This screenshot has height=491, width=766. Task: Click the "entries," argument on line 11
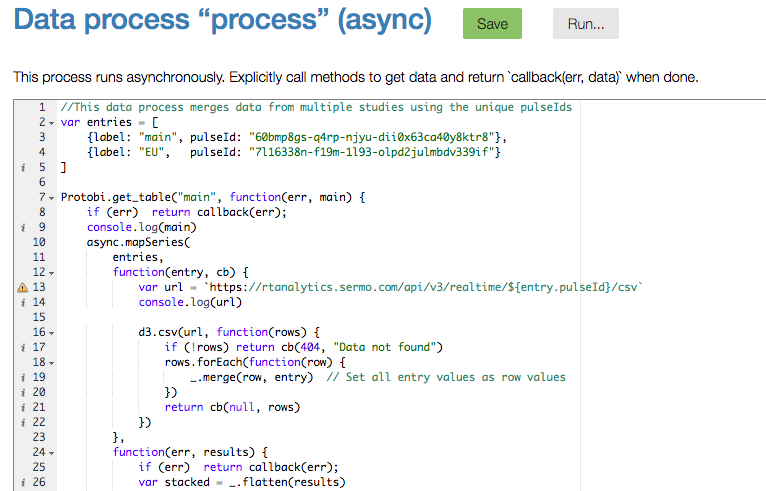coord(138,257)
